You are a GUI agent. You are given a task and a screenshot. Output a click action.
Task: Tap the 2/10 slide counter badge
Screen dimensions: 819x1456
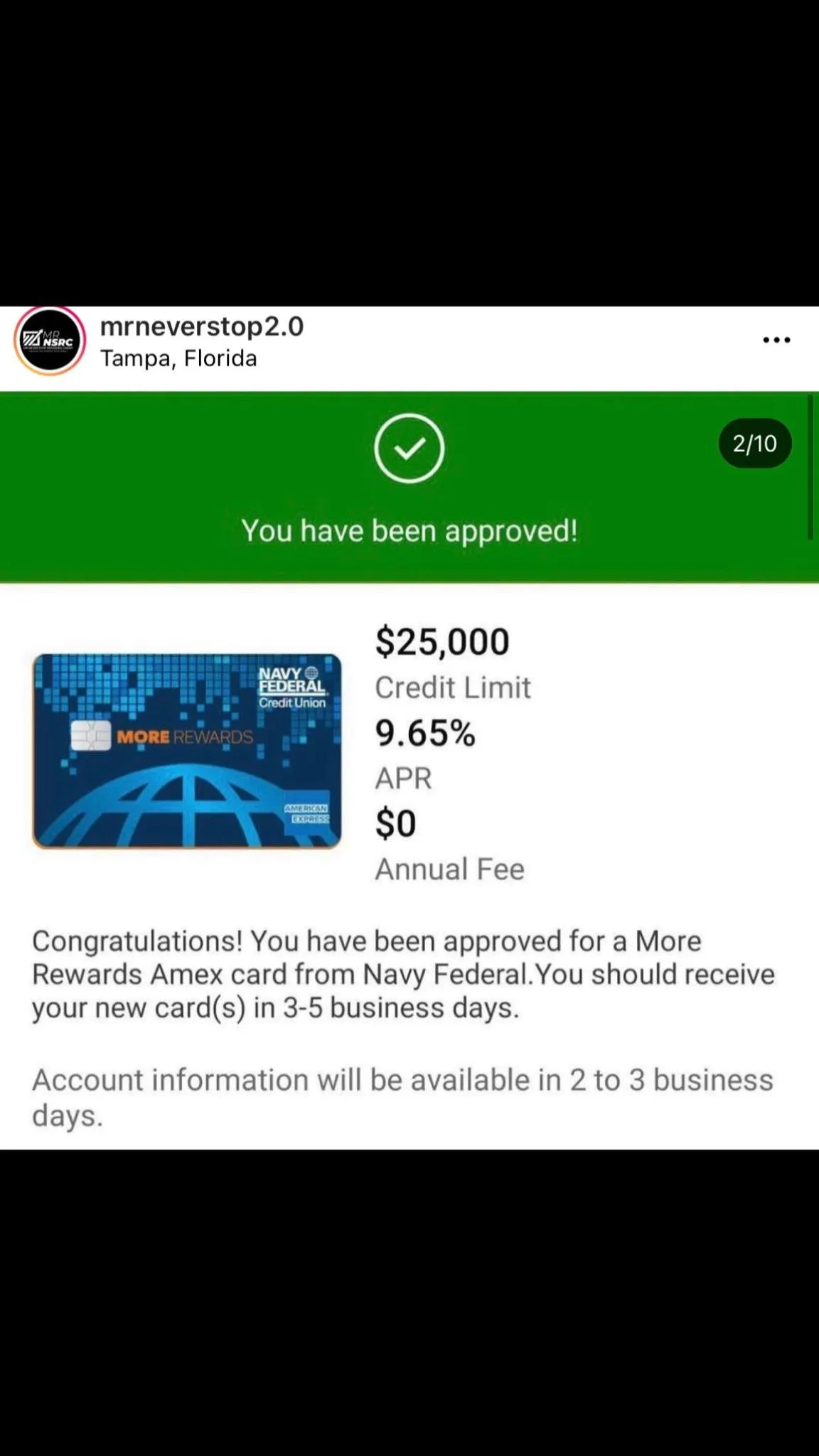pos(755,444)
